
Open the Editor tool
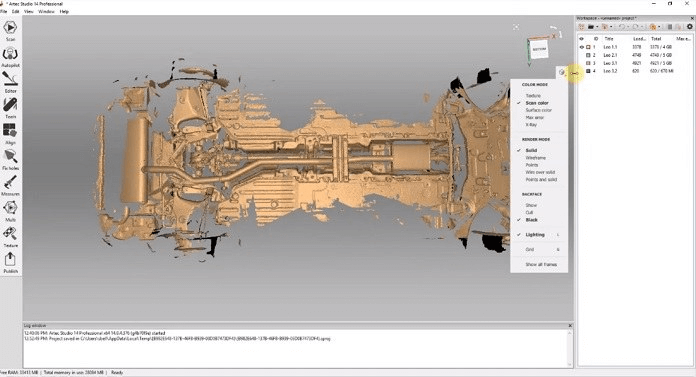click(10, 82)
